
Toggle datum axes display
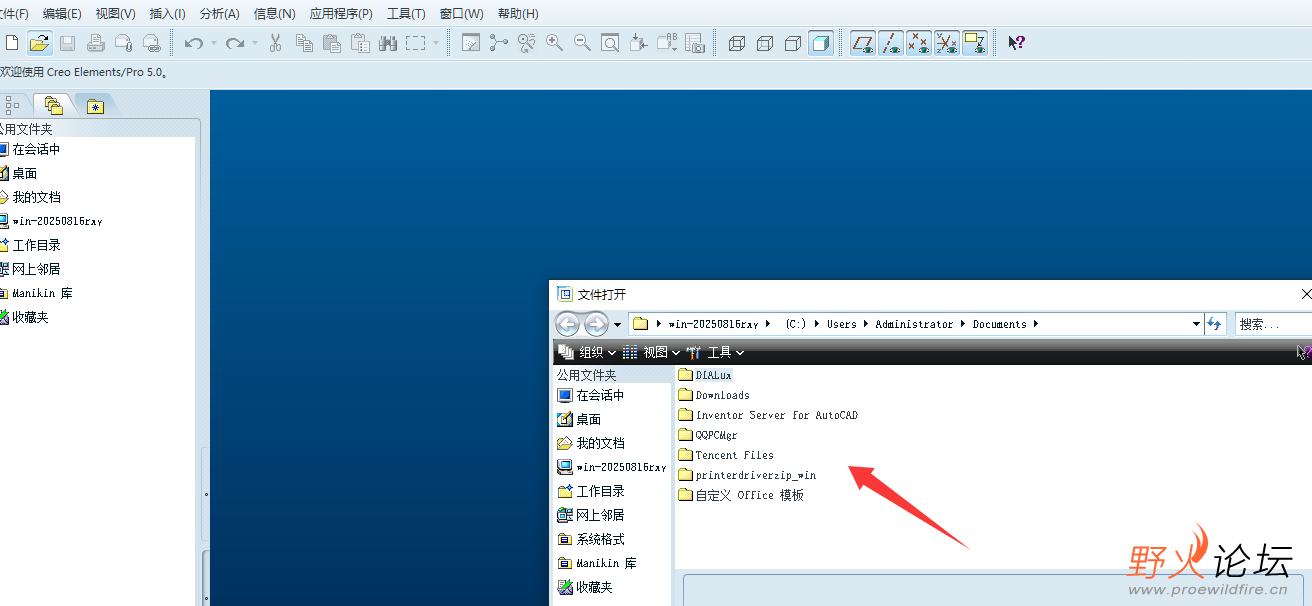(891, 43)
